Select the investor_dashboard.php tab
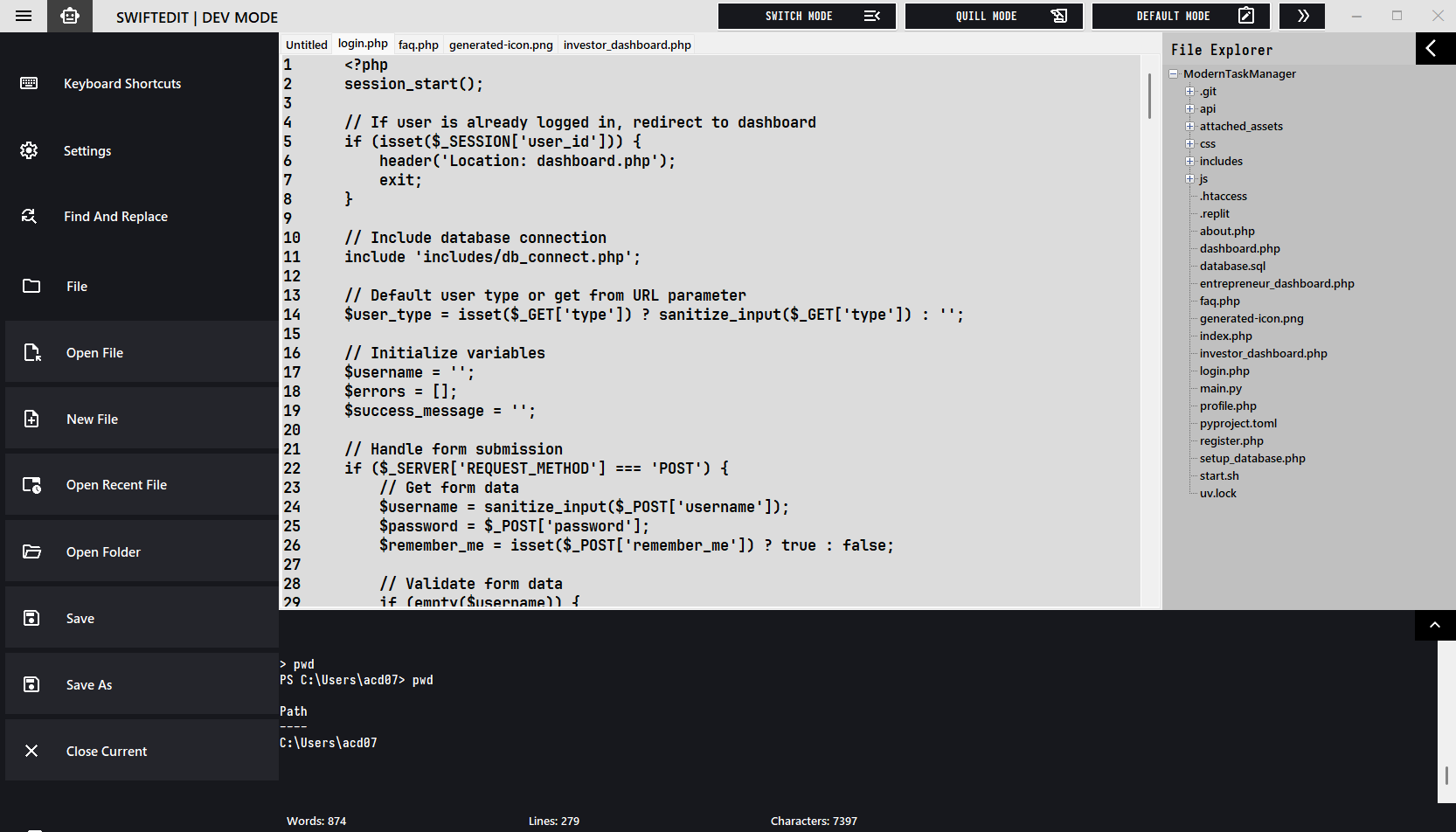1456x832 pixels. pos(627,45)
